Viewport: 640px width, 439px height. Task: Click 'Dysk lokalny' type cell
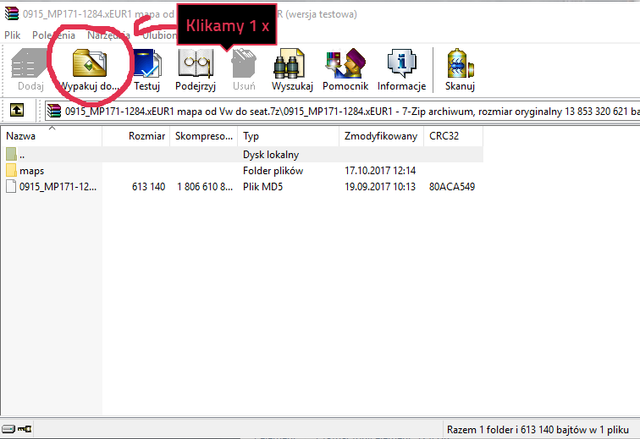271,155
